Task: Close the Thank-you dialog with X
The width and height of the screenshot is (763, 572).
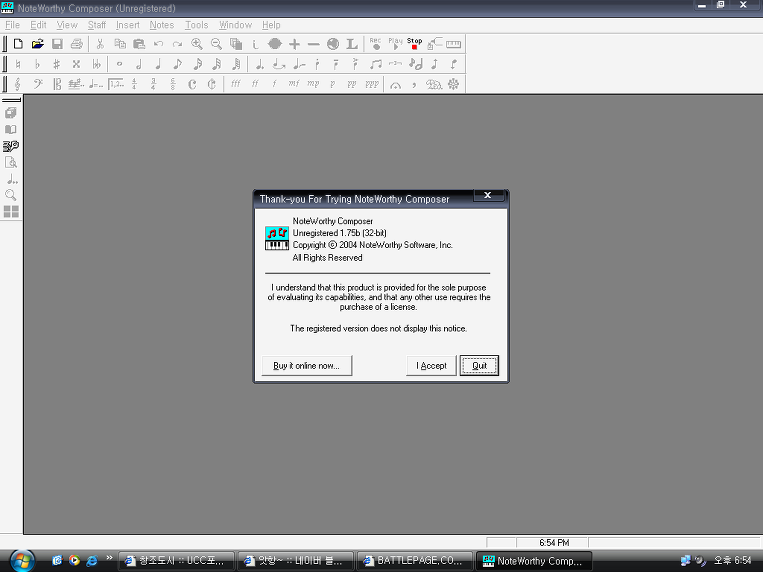Action: (488, 196)
